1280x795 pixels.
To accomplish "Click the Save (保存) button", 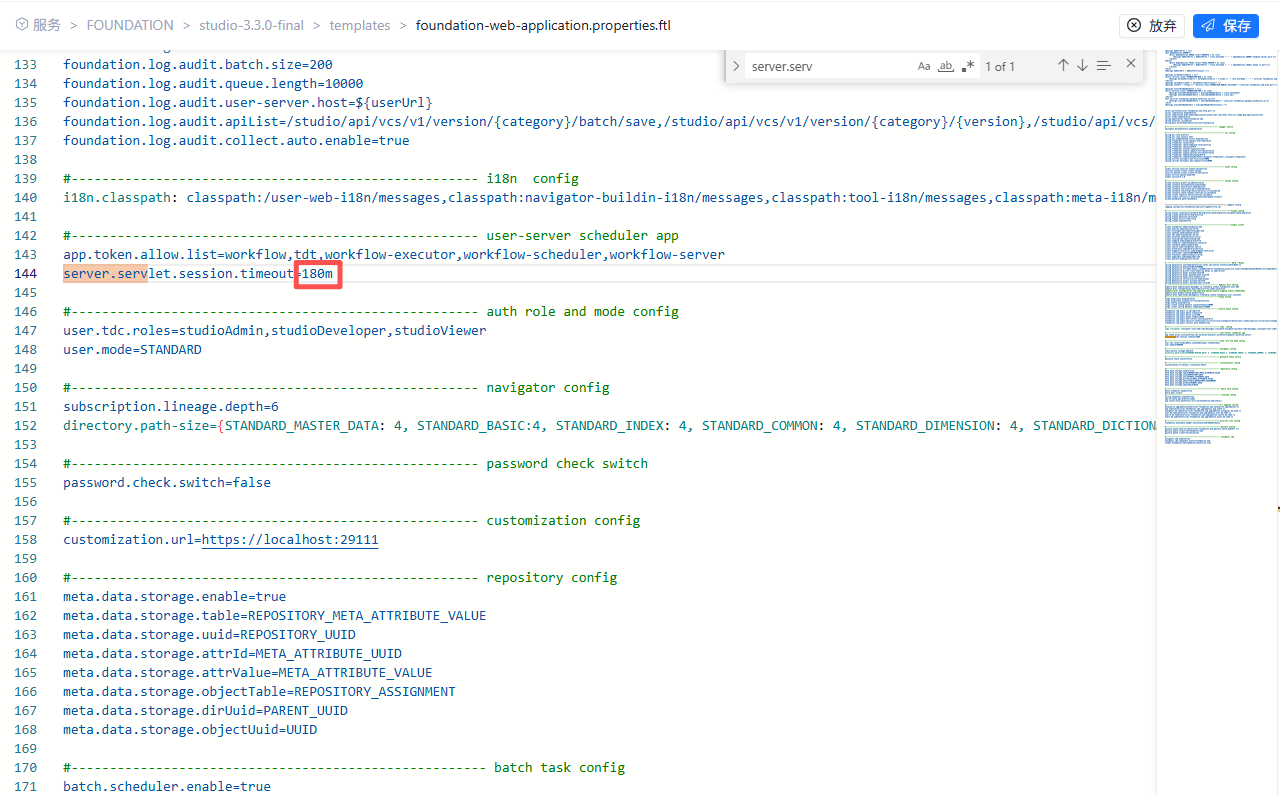I will (1225, 25).
